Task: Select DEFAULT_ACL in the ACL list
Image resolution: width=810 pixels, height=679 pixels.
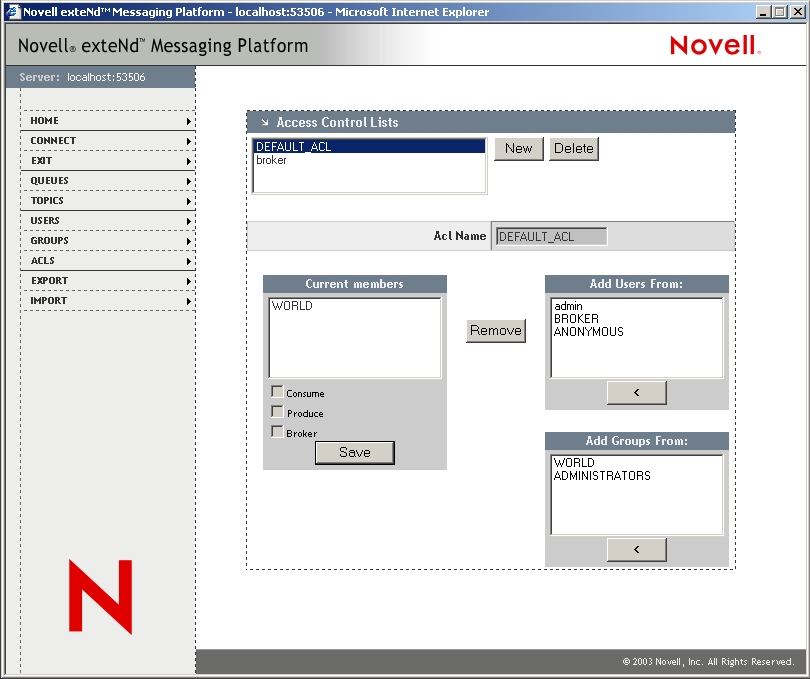Action: point(369,147)
